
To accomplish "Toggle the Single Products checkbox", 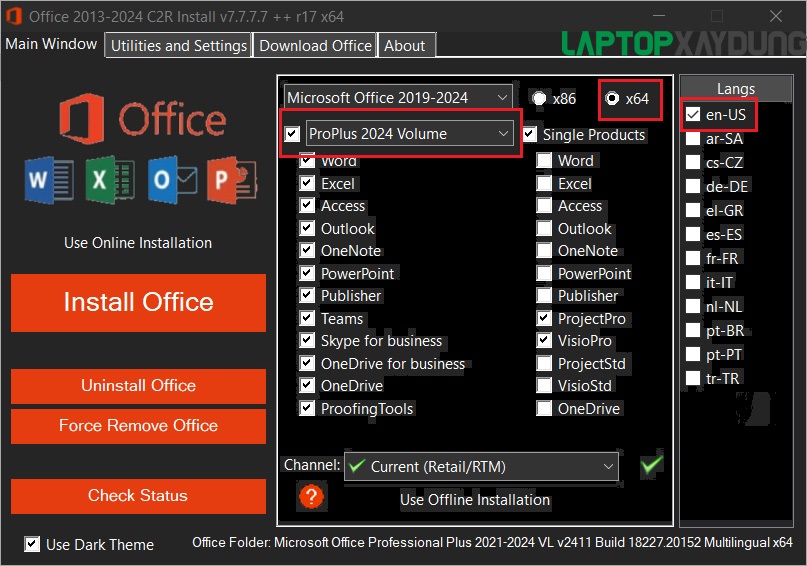I will pos(530,134).
